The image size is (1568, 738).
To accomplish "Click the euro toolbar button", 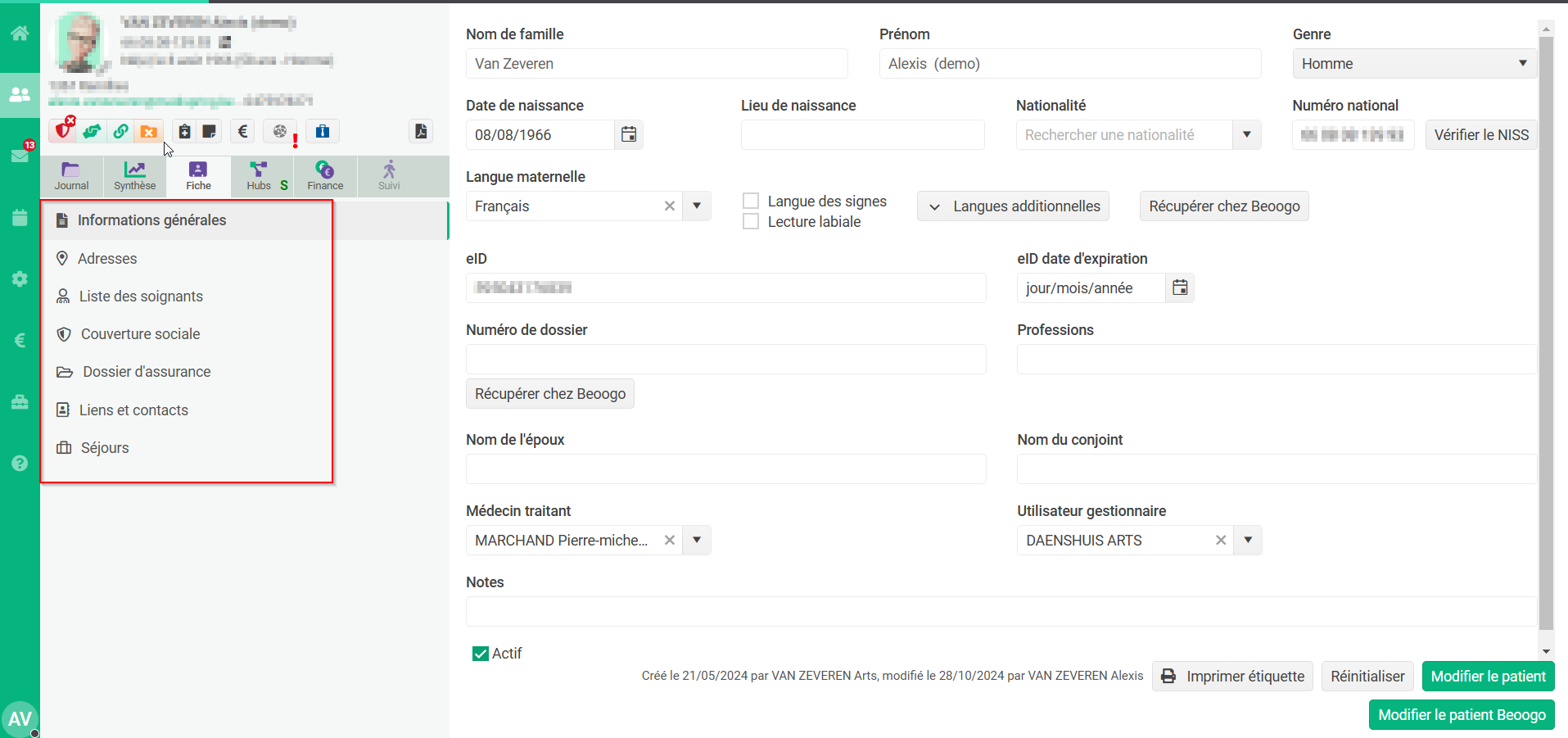I will click(x=242, y=131).
